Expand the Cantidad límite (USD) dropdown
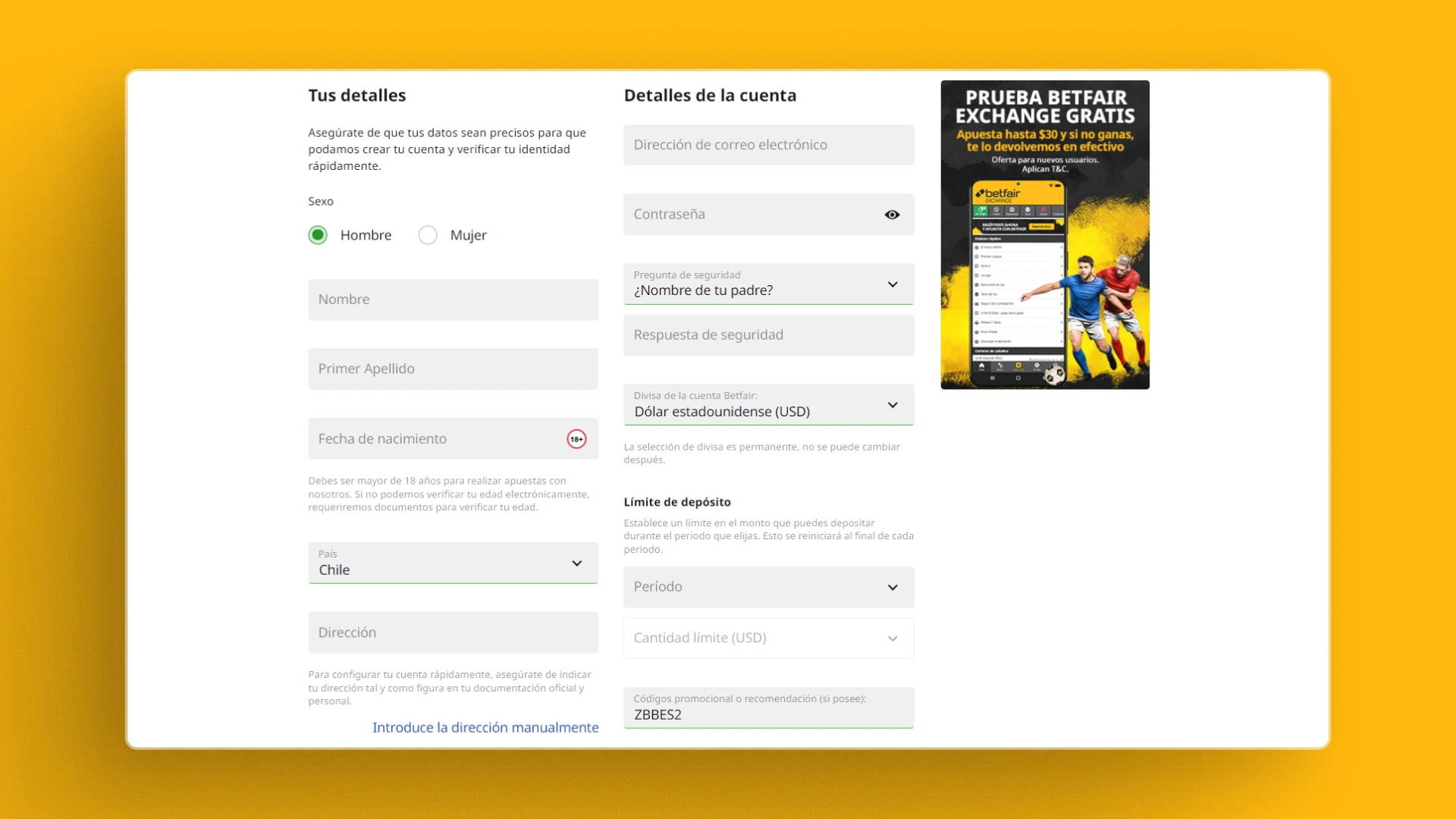Screen dimensions: 1456x819 [768, 638]
